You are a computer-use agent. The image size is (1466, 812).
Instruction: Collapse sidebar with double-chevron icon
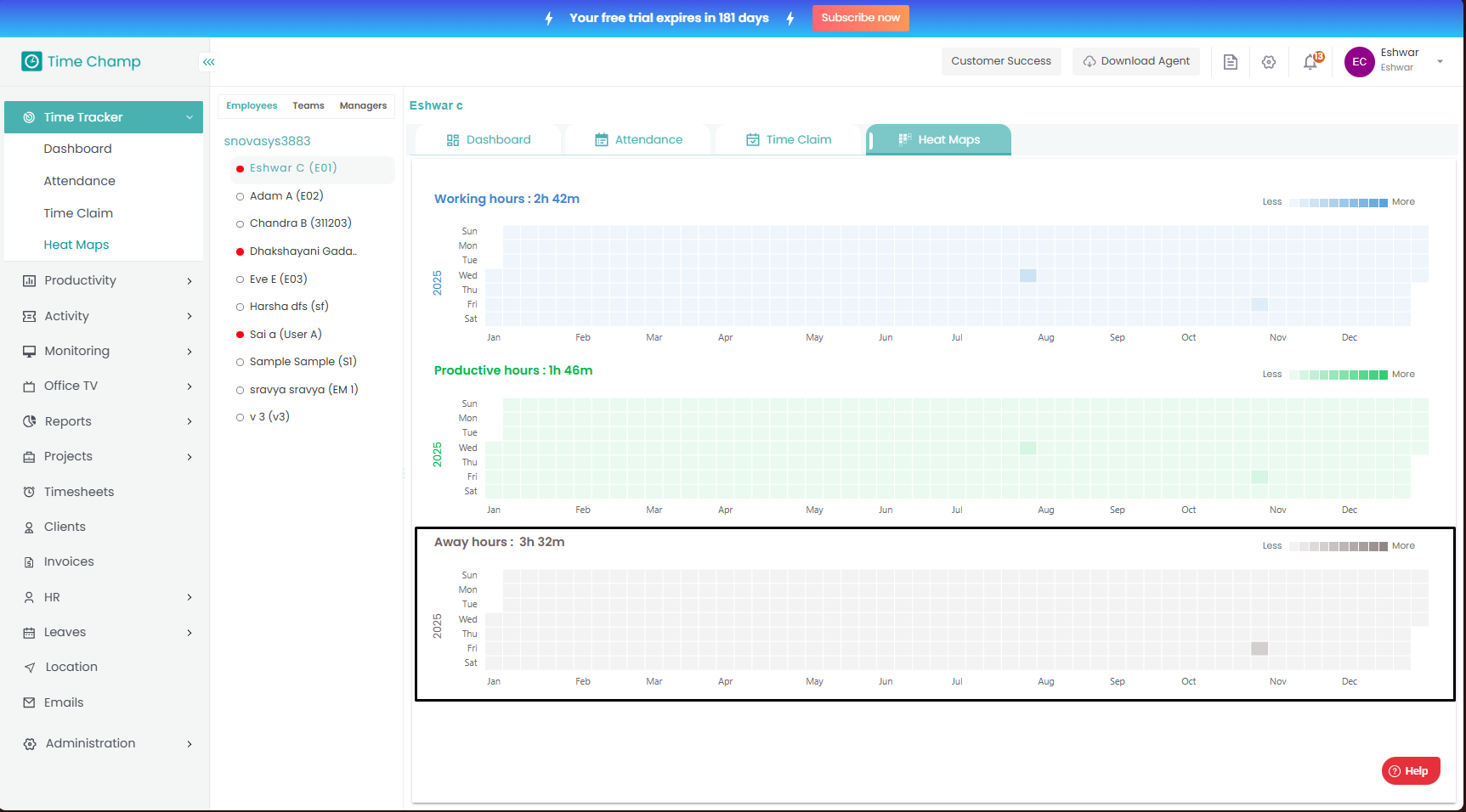(208, 62)
